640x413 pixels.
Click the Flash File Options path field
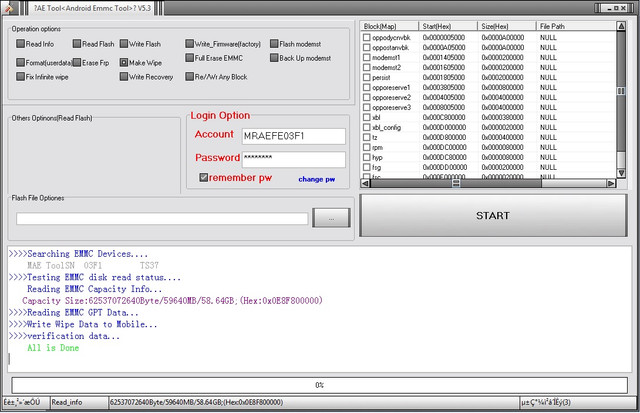[x=161, y=218]
